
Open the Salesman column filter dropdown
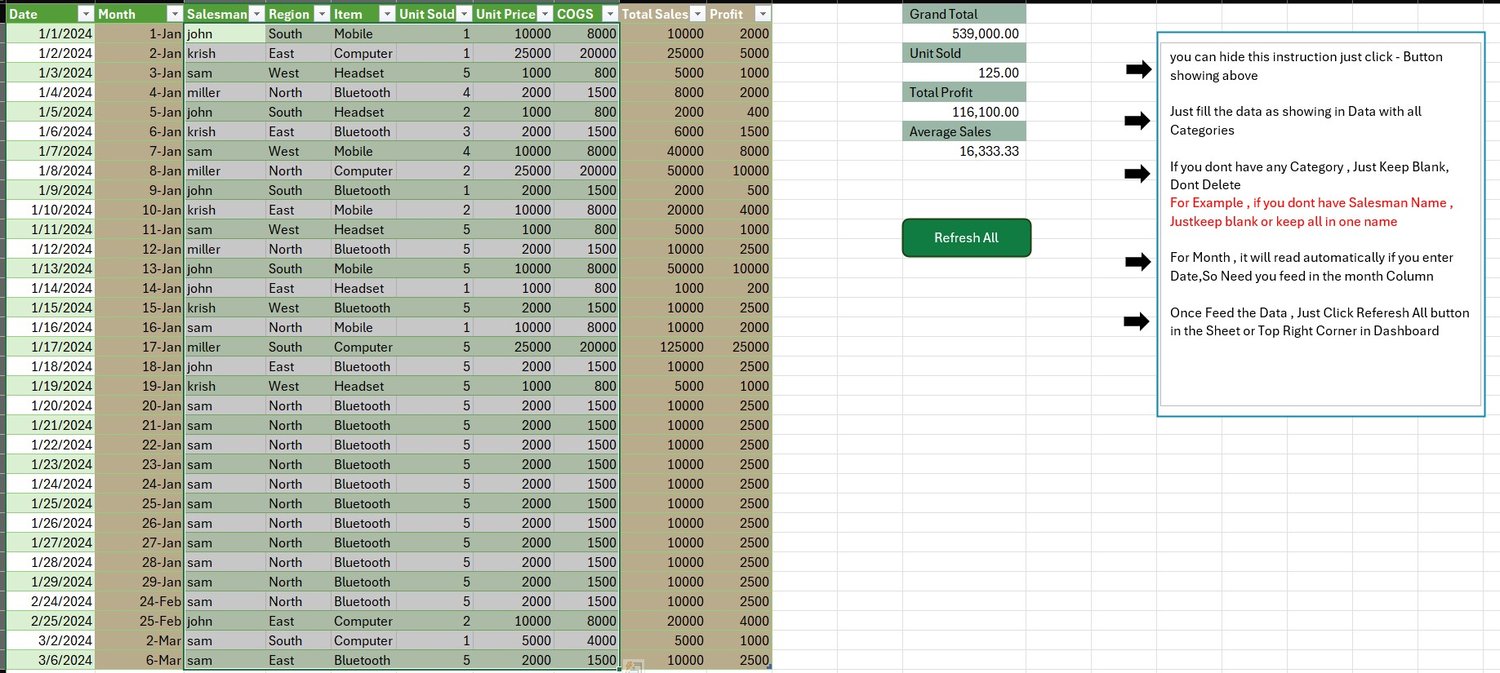(256, 14)
